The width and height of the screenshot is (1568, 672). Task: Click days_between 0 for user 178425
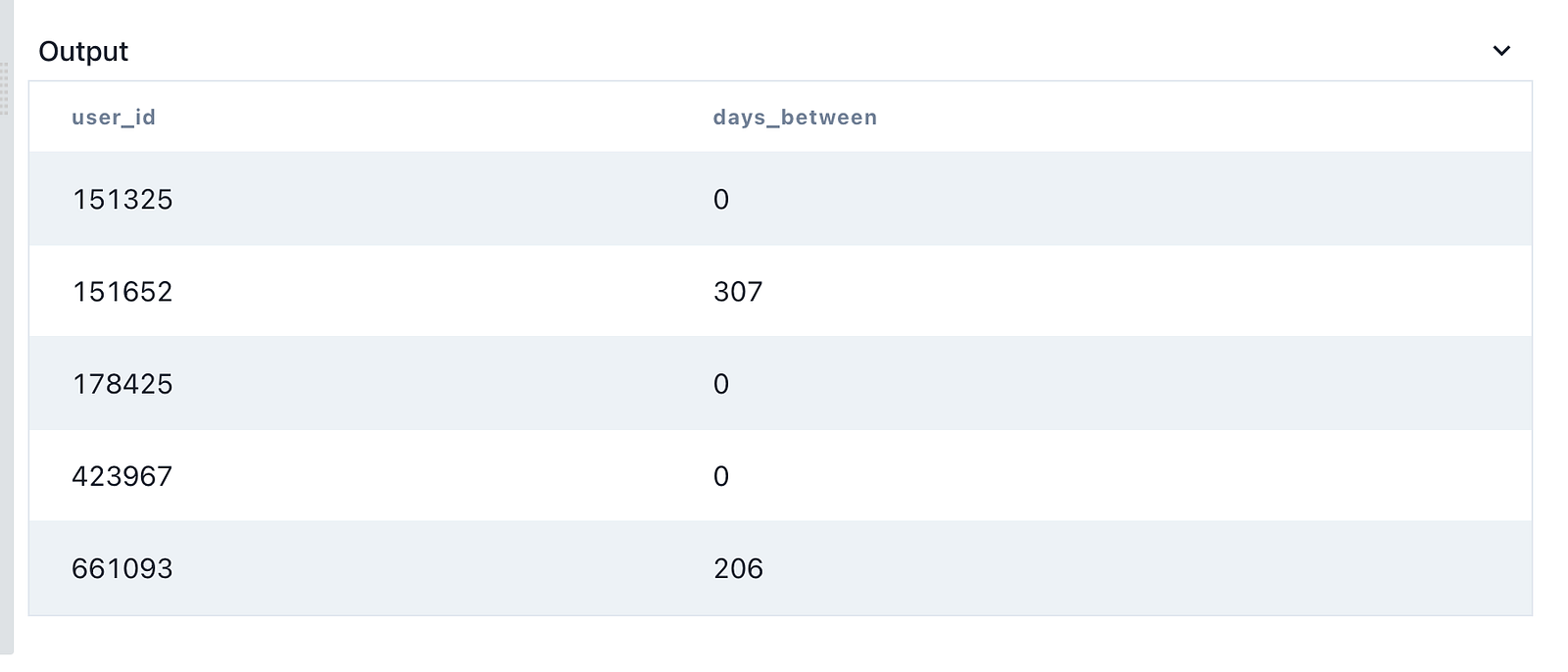(721, 384)
